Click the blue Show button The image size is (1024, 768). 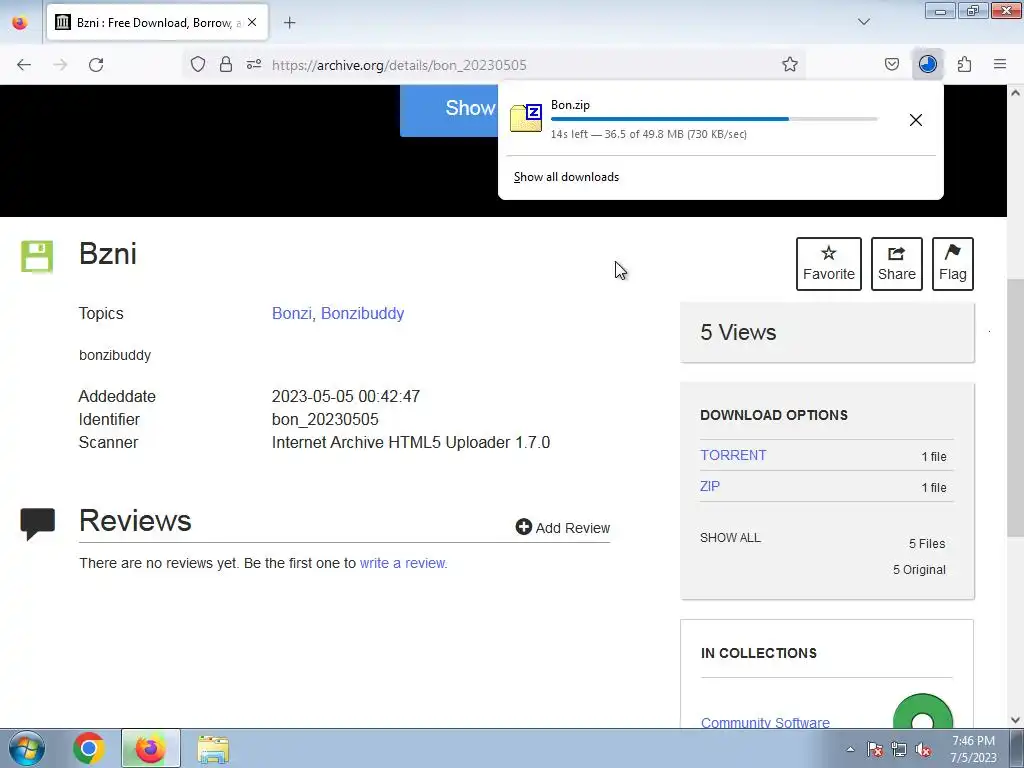point(449,110)
